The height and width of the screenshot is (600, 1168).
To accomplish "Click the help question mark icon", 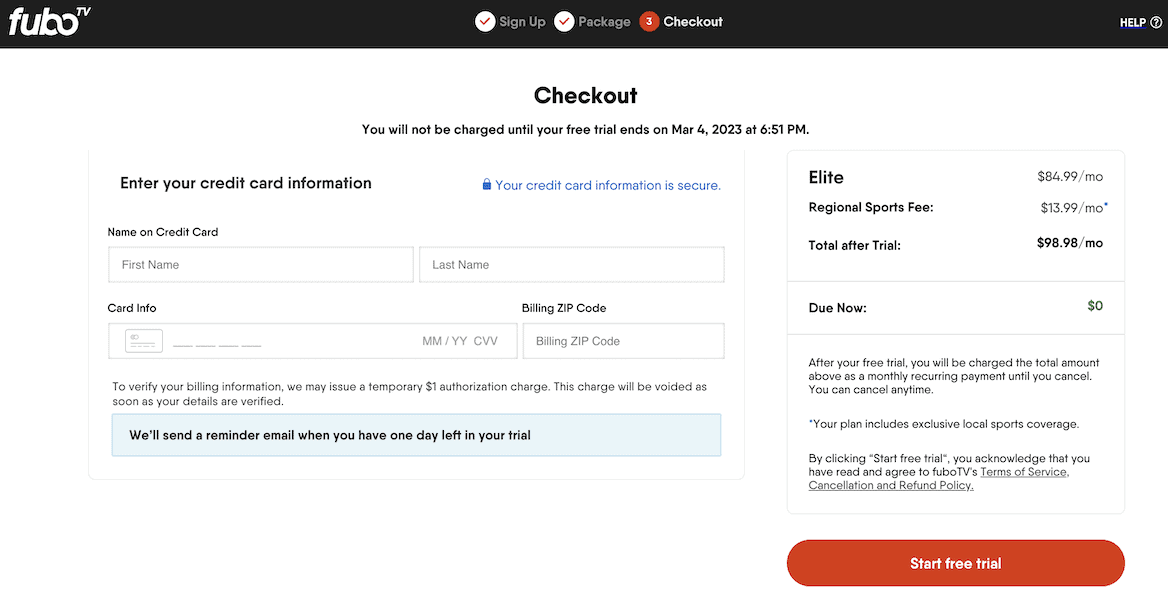I will [1156, 22].
